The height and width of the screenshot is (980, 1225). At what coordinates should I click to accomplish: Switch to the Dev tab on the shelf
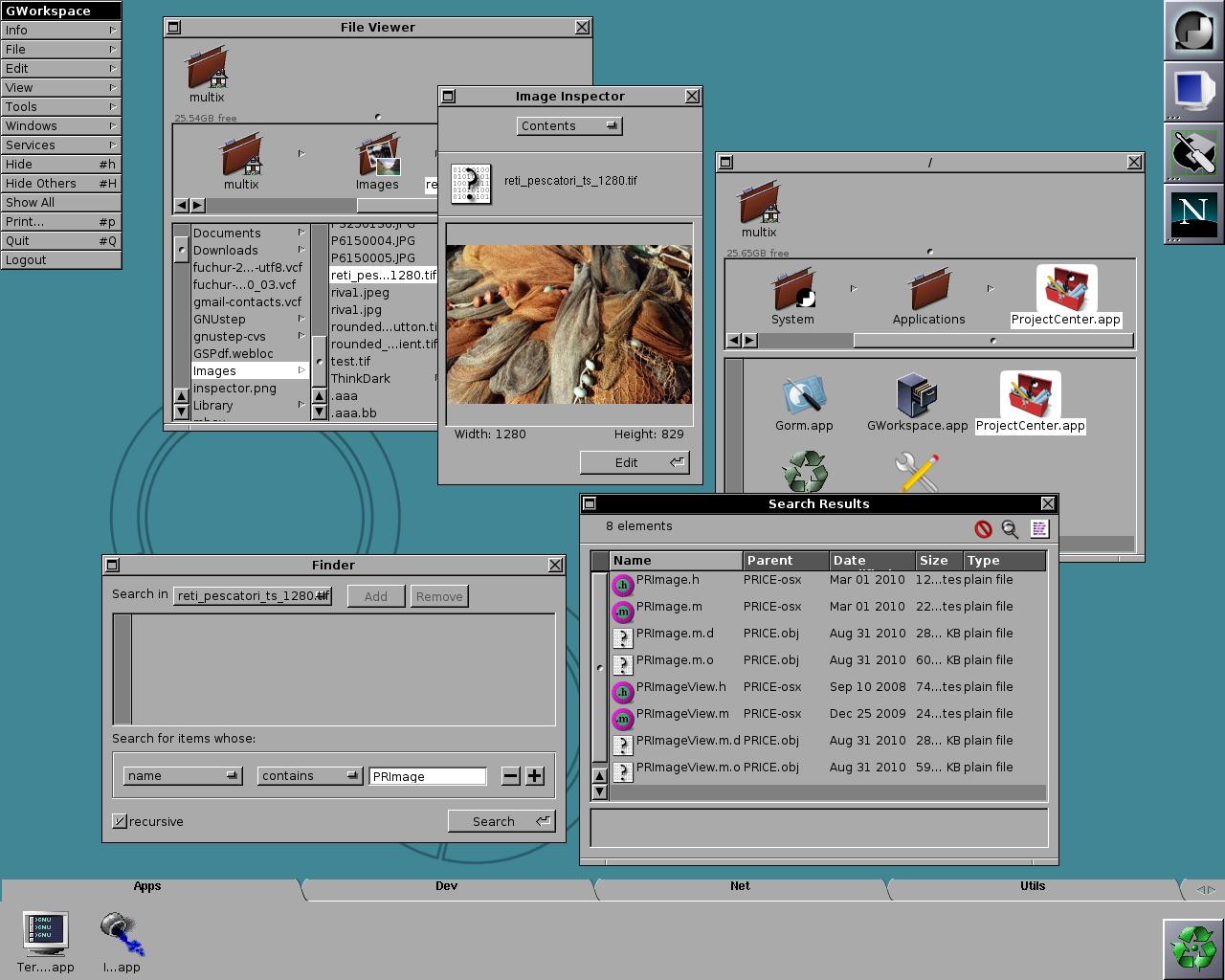tap(446, 886)
